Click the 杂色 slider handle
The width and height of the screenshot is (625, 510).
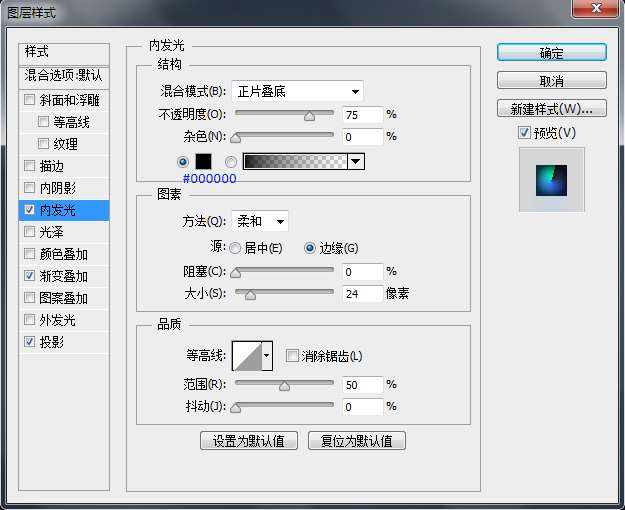click(x=236, y=138)
